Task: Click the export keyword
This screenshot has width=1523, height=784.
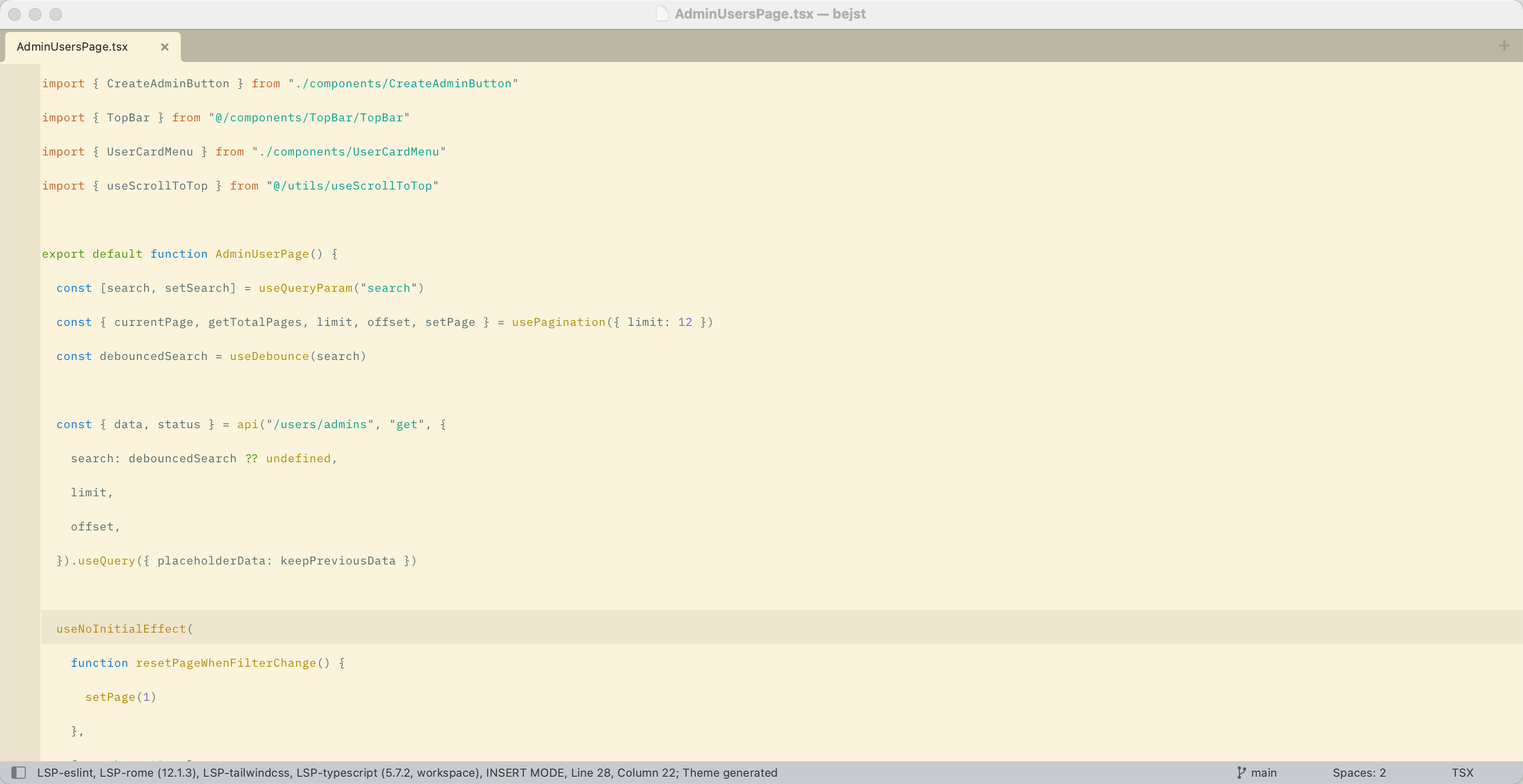Action: pyautogui.click(x=63, y=254)
